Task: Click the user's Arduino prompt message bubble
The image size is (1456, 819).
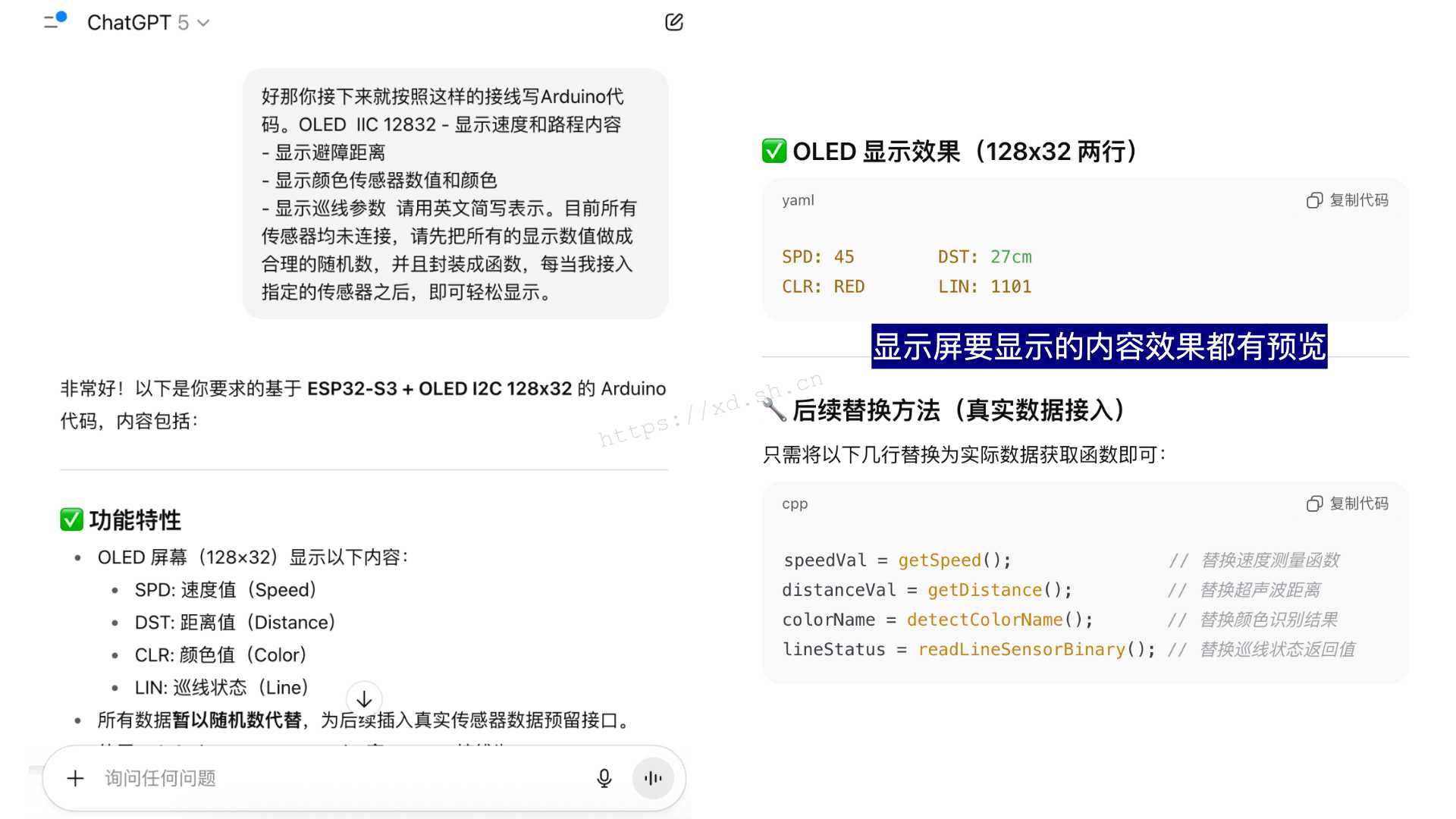Action: coord(455,194)
